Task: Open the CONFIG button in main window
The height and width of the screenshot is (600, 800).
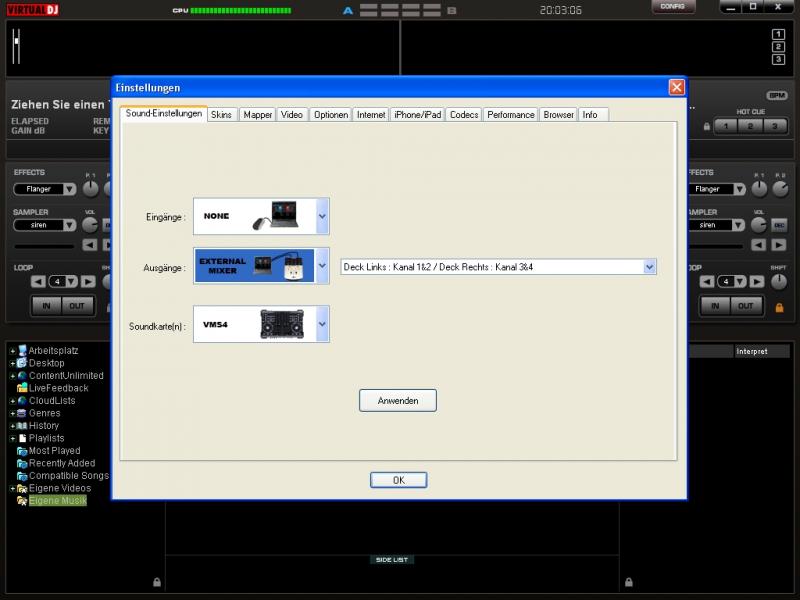Action: 672,7
